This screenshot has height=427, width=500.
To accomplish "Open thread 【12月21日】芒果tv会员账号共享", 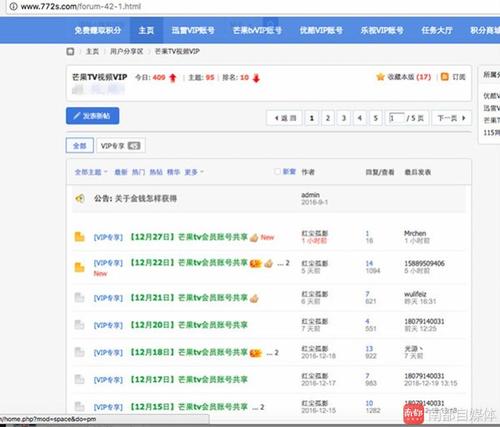I will point(188,298).
